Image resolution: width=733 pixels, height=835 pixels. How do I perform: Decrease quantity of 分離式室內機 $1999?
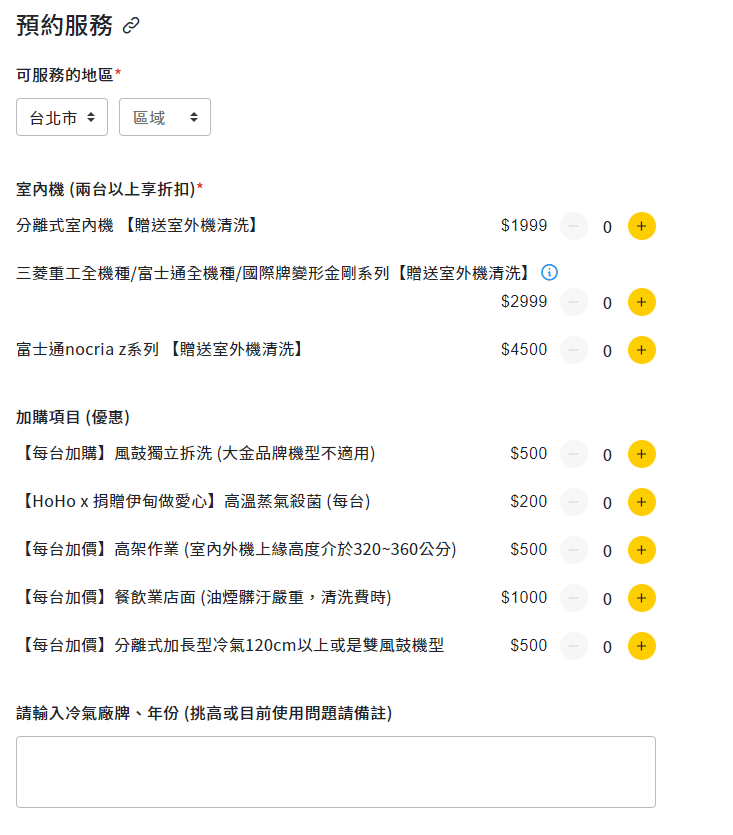point(574,226)
